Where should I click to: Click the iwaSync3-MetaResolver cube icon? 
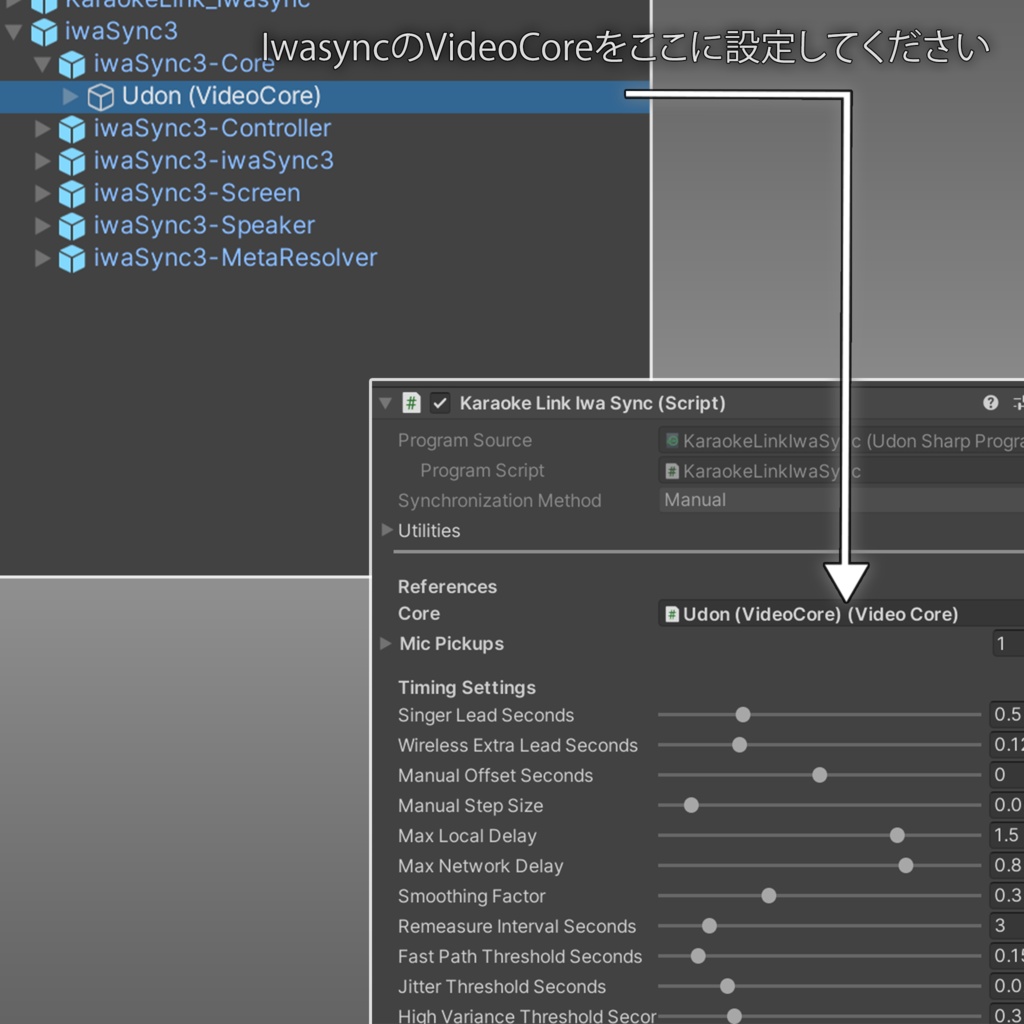coord(72,259)
